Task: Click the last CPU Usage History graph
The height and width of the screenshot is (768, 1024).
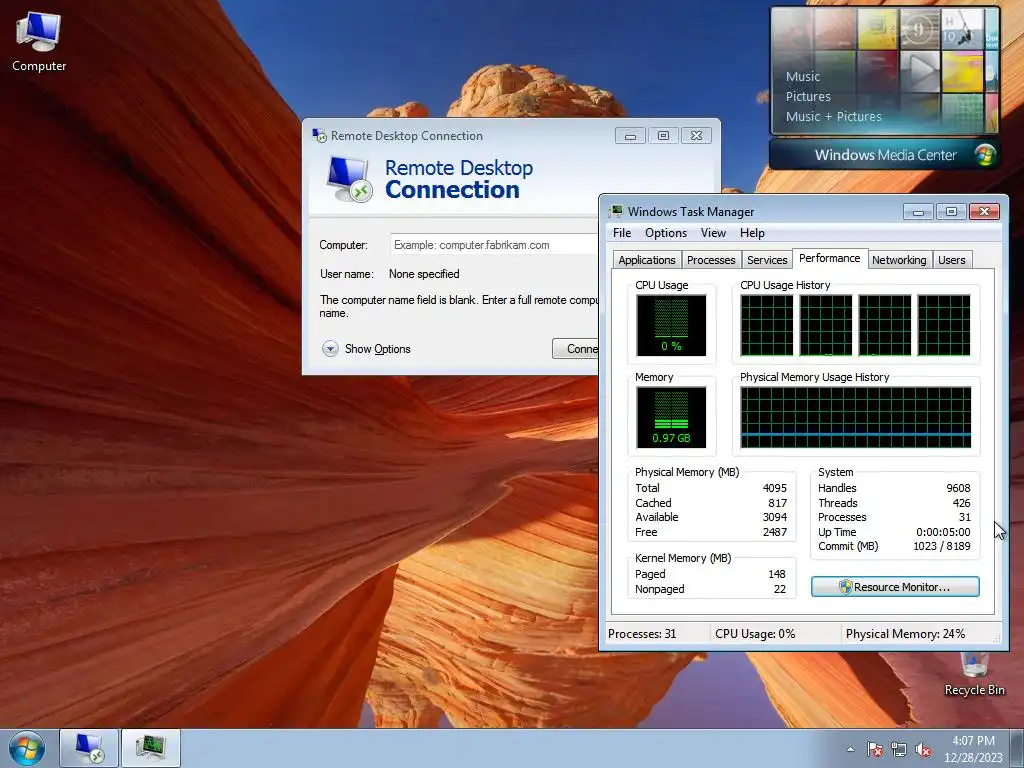Action: tap(944, 325)
